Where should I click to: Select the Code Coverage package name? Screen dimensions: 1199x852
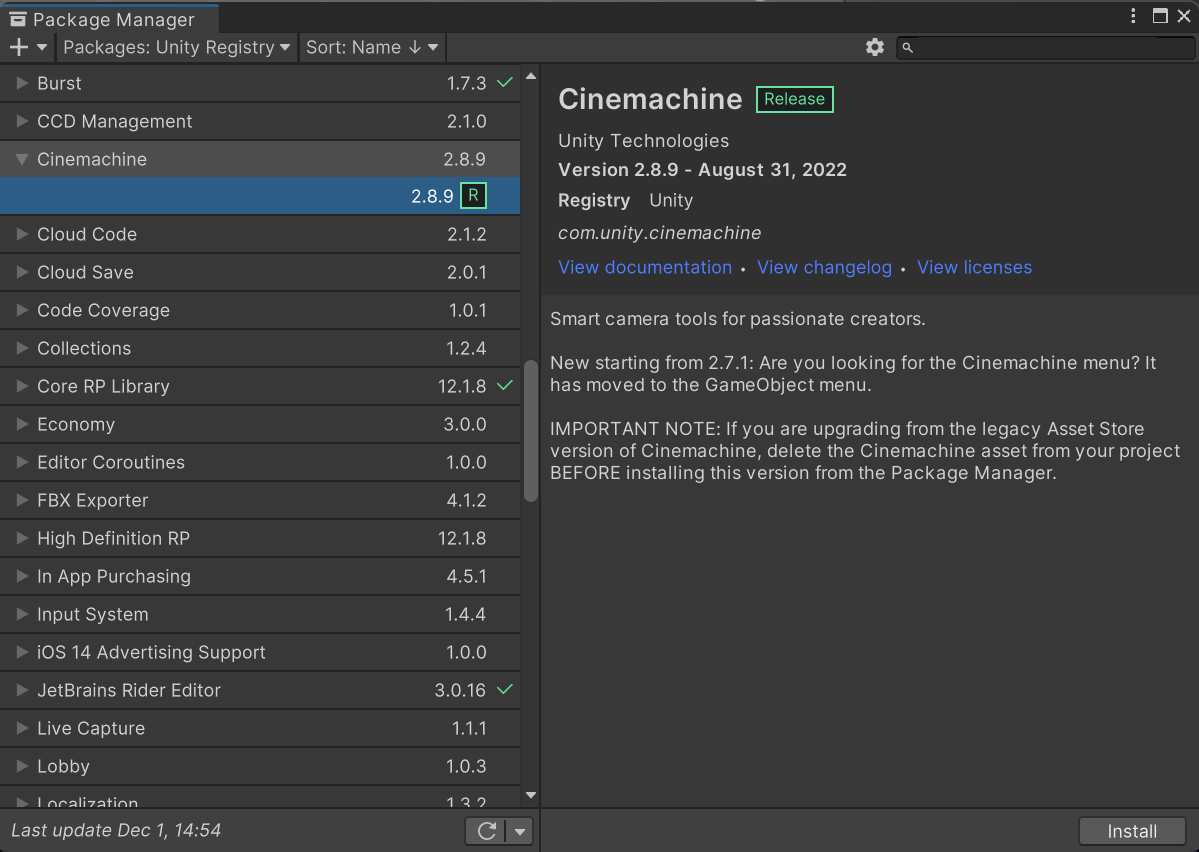[103, 310]
